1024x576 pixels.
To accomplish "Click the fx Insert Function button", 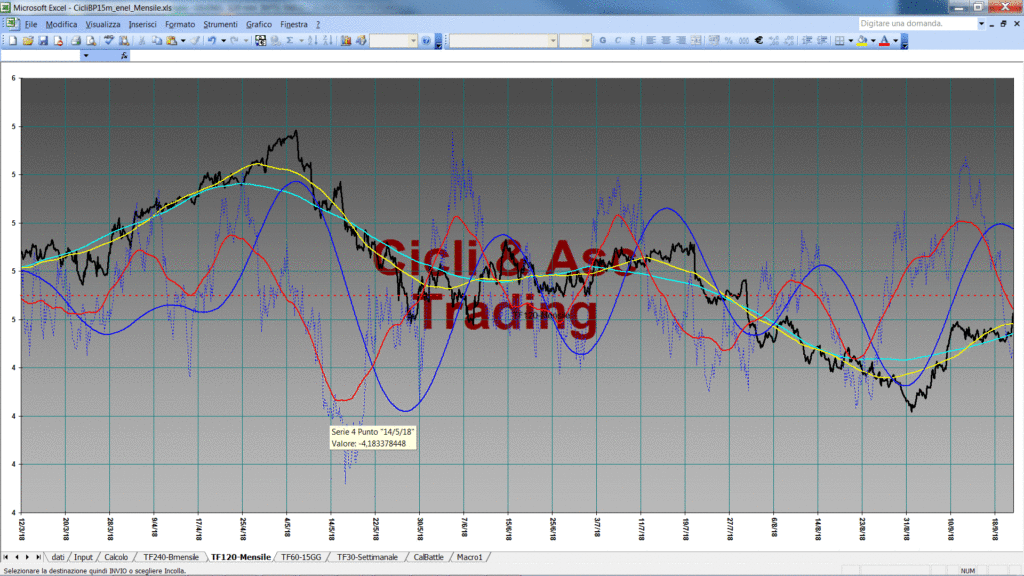I will (x=124, y=56).
